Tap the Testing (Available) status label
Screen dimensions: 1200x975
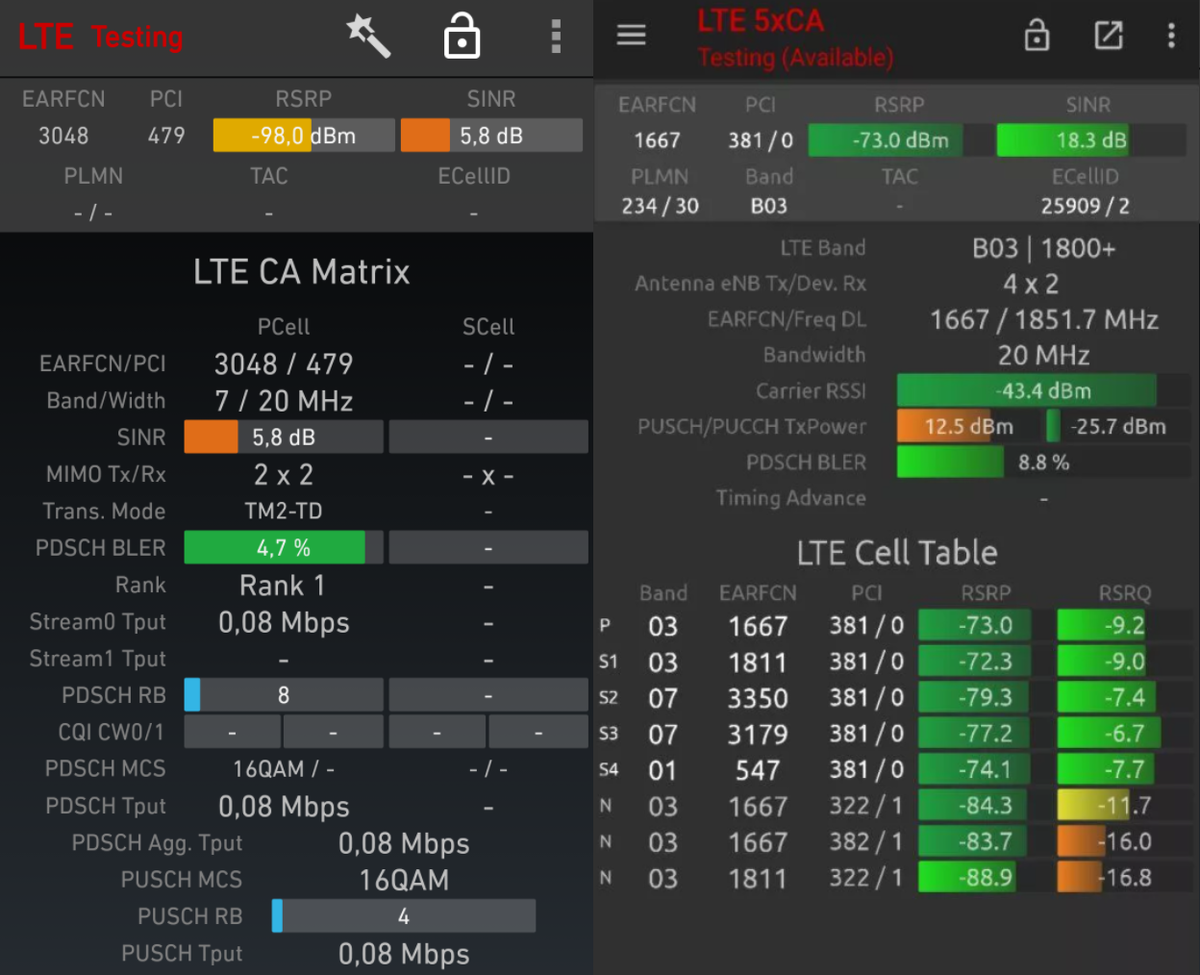pos(796,59)
